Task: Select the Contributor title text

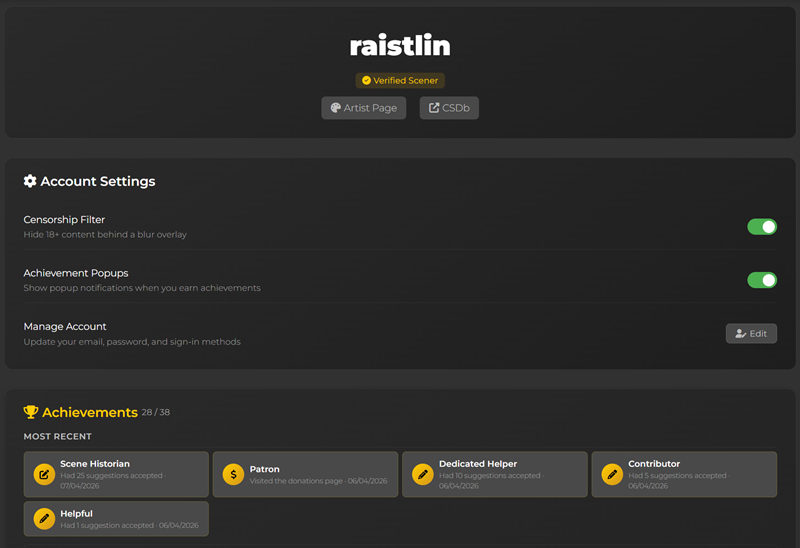Action: click(654, 464)
